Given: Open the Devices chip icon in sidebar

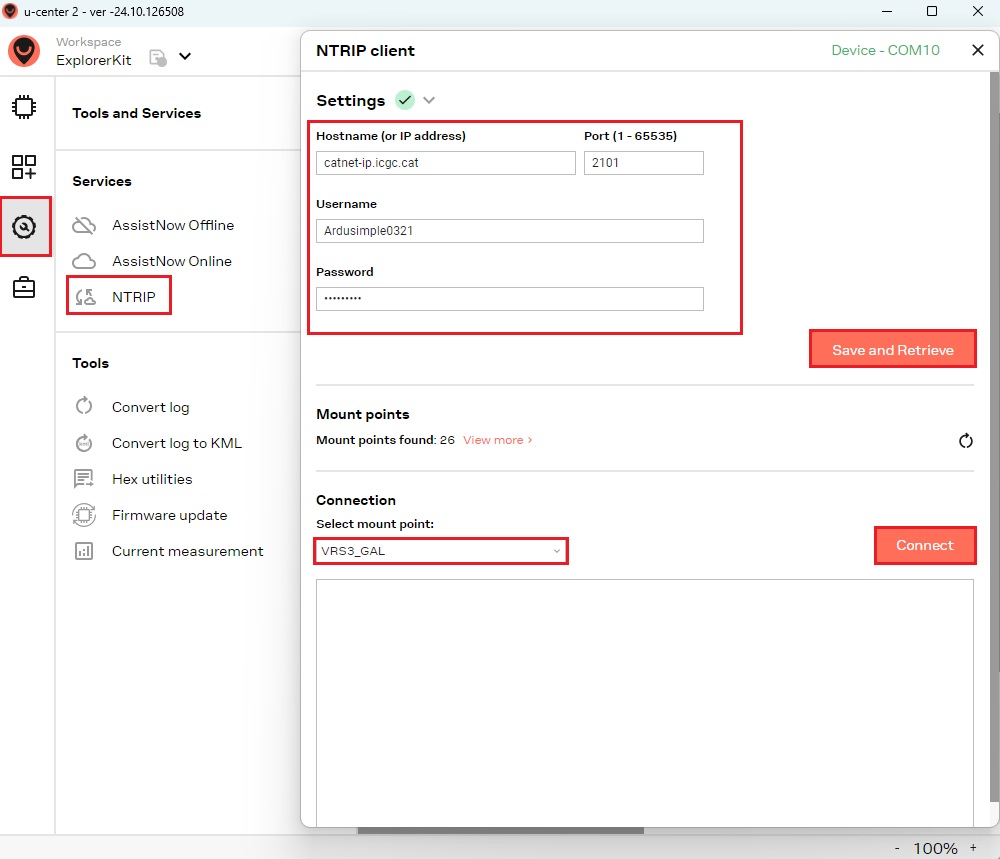Looking at the screenshot, I should coord(24,107).
